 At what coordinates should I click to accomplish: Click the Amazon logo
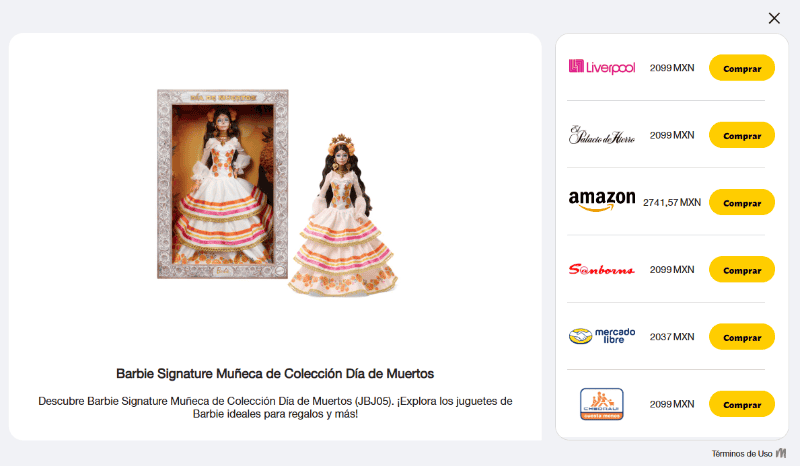pyautogui.click(x=602, y=201)
